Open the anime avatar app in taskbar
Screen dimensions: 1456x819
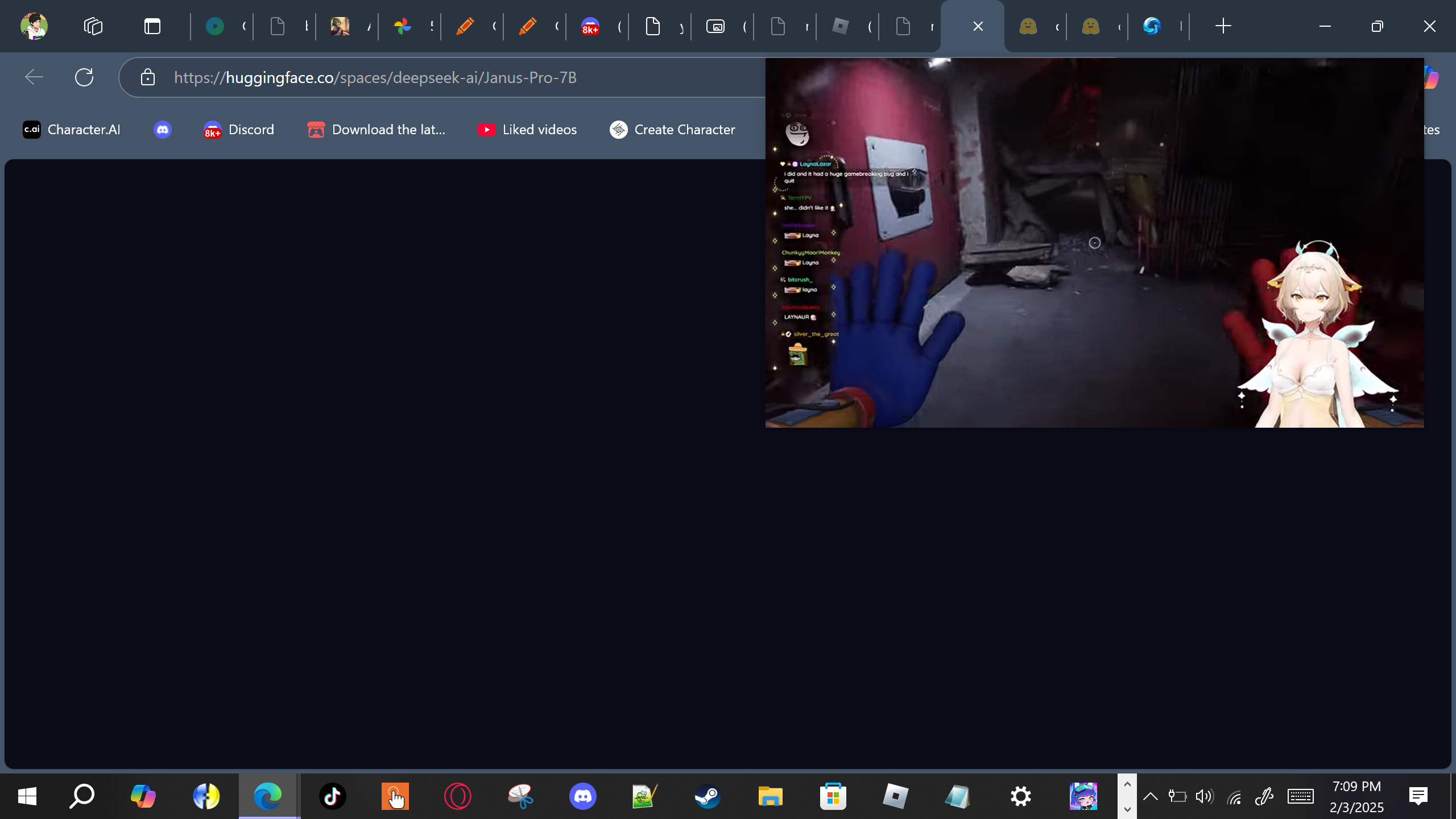tap(1083, 796)
